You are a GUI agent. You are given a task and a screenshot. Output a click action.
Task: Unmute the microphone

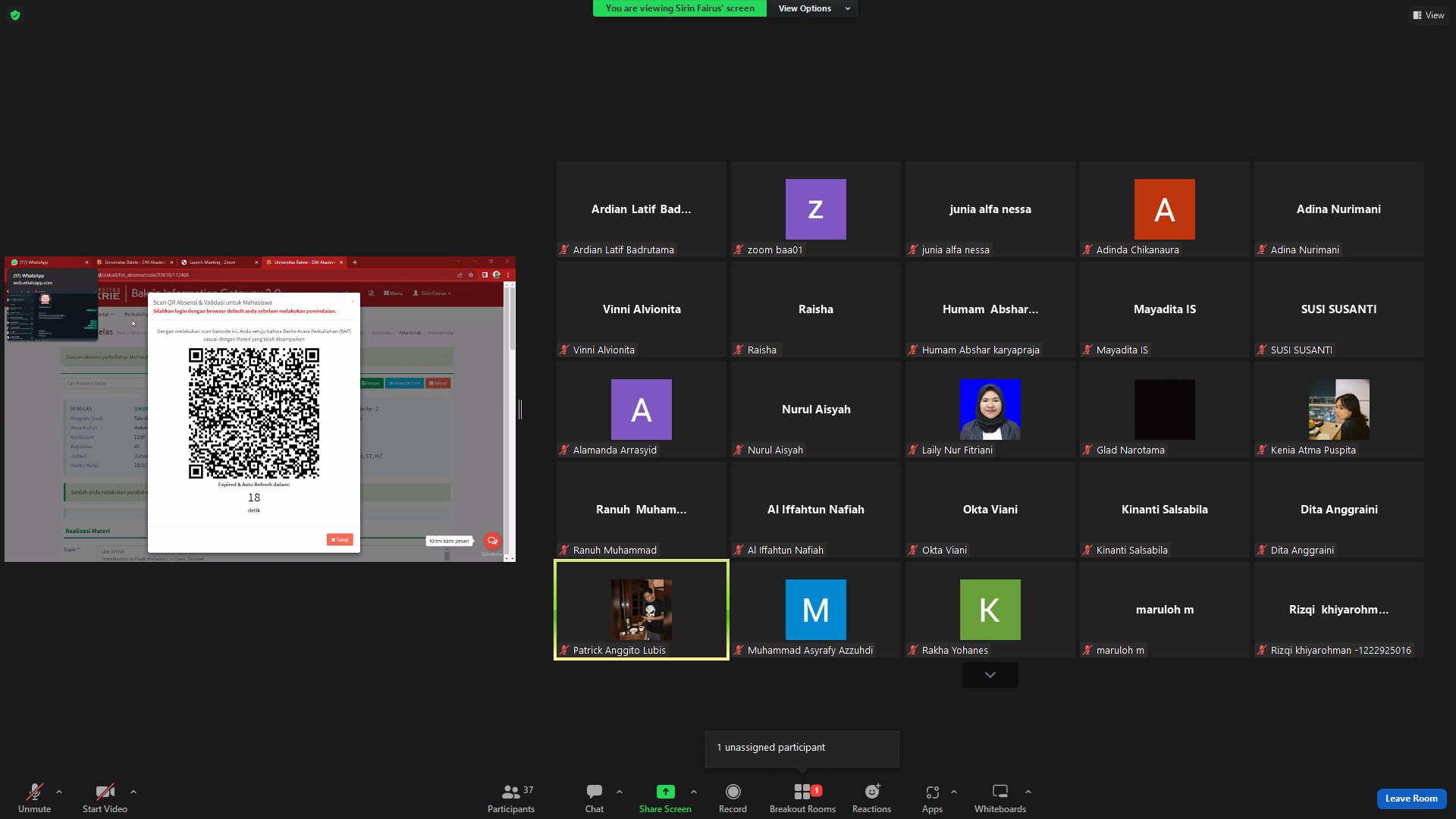coord(34,798)
